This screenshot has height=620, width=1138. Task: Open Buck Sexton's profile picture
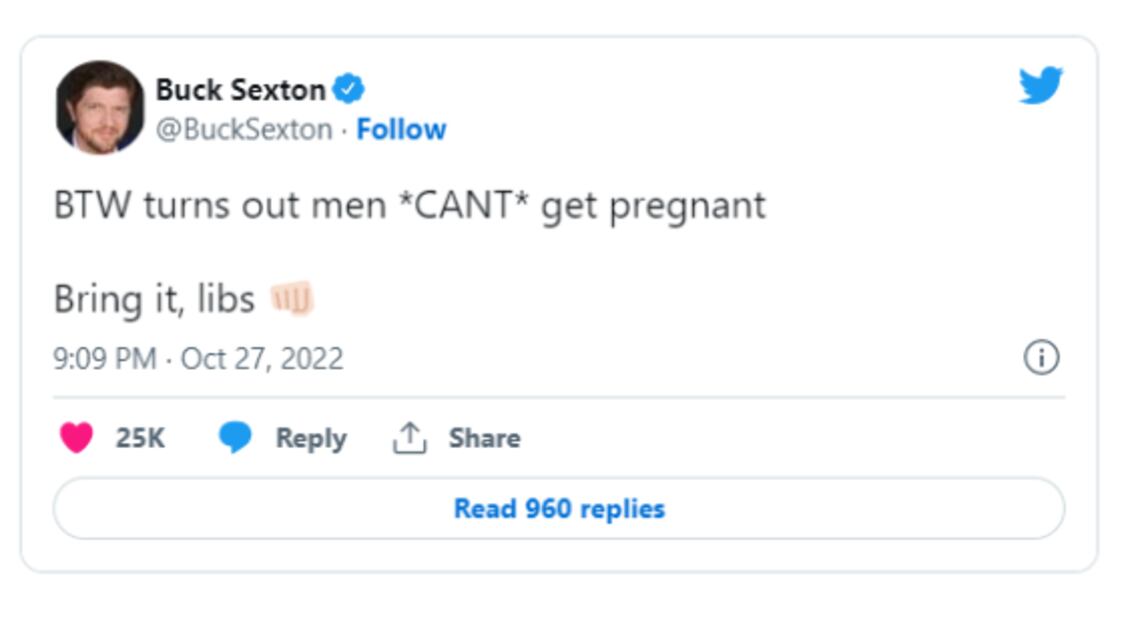pyautogui.click(x=99, y=107)
